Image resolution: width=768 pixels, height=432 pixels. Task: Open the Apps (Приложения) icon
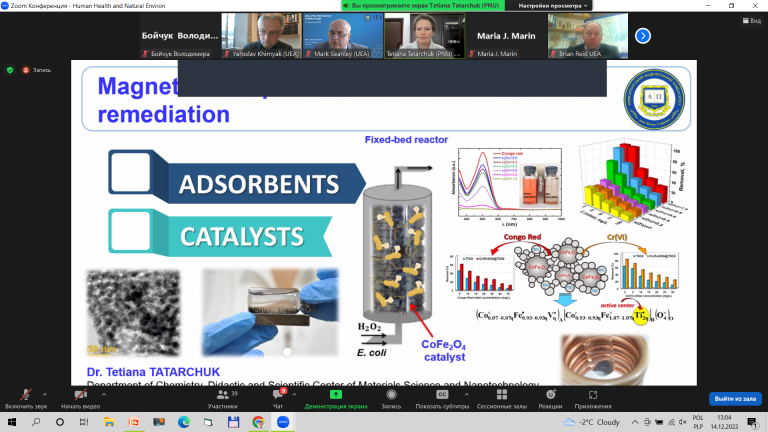593,394
